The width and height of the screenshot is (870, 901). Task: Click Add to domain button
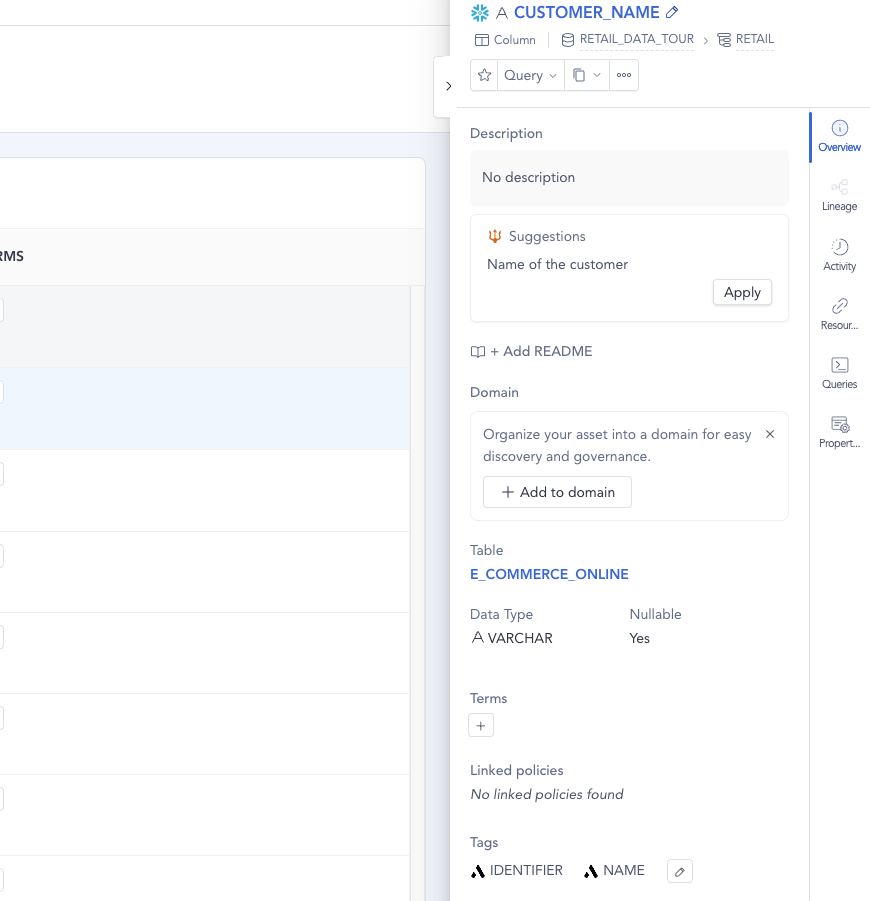[557, 492]
